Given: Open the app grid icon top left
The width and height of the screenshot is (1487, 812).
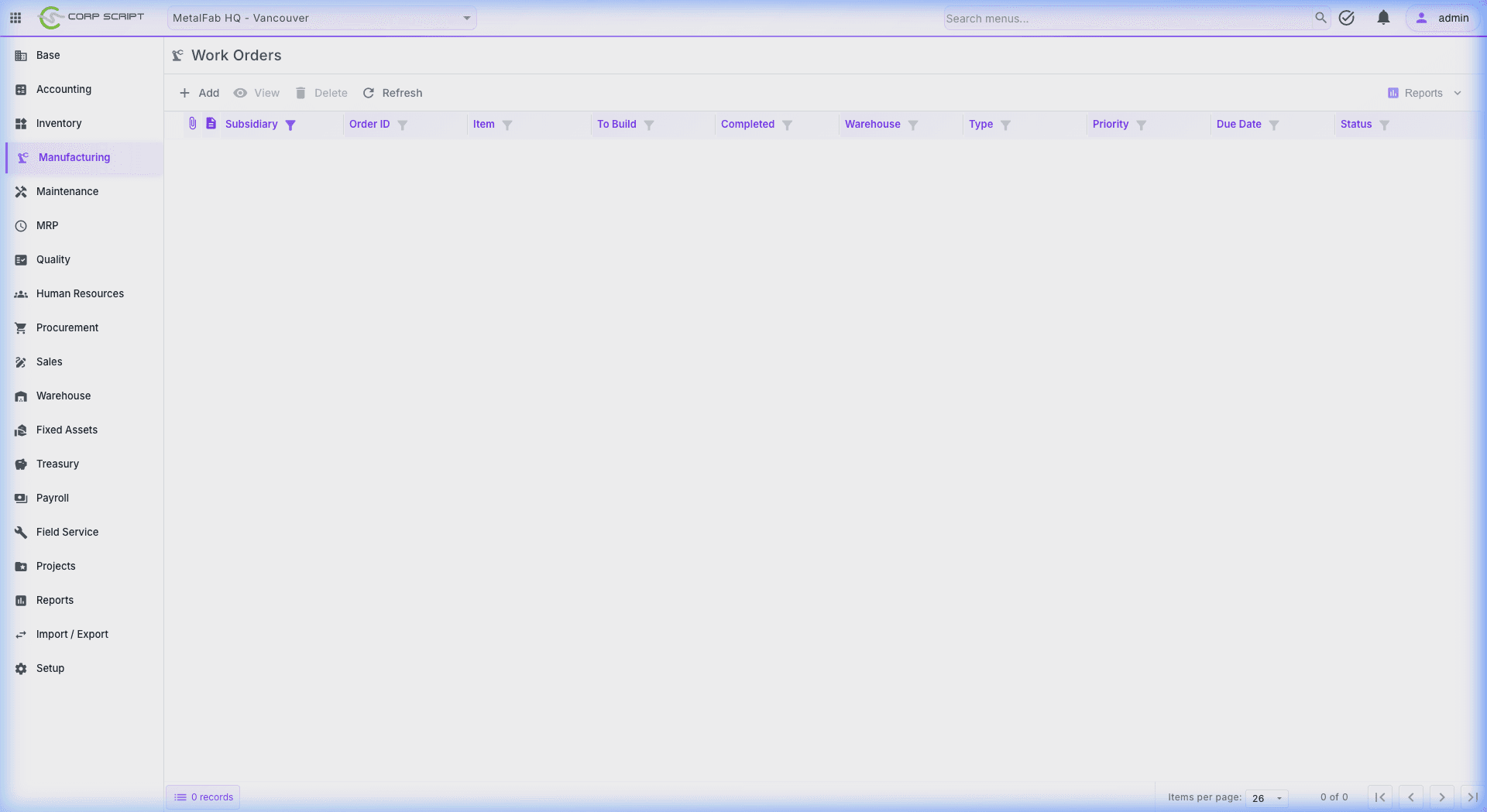Looking at the screenshot, I should [x=15, y=18].
